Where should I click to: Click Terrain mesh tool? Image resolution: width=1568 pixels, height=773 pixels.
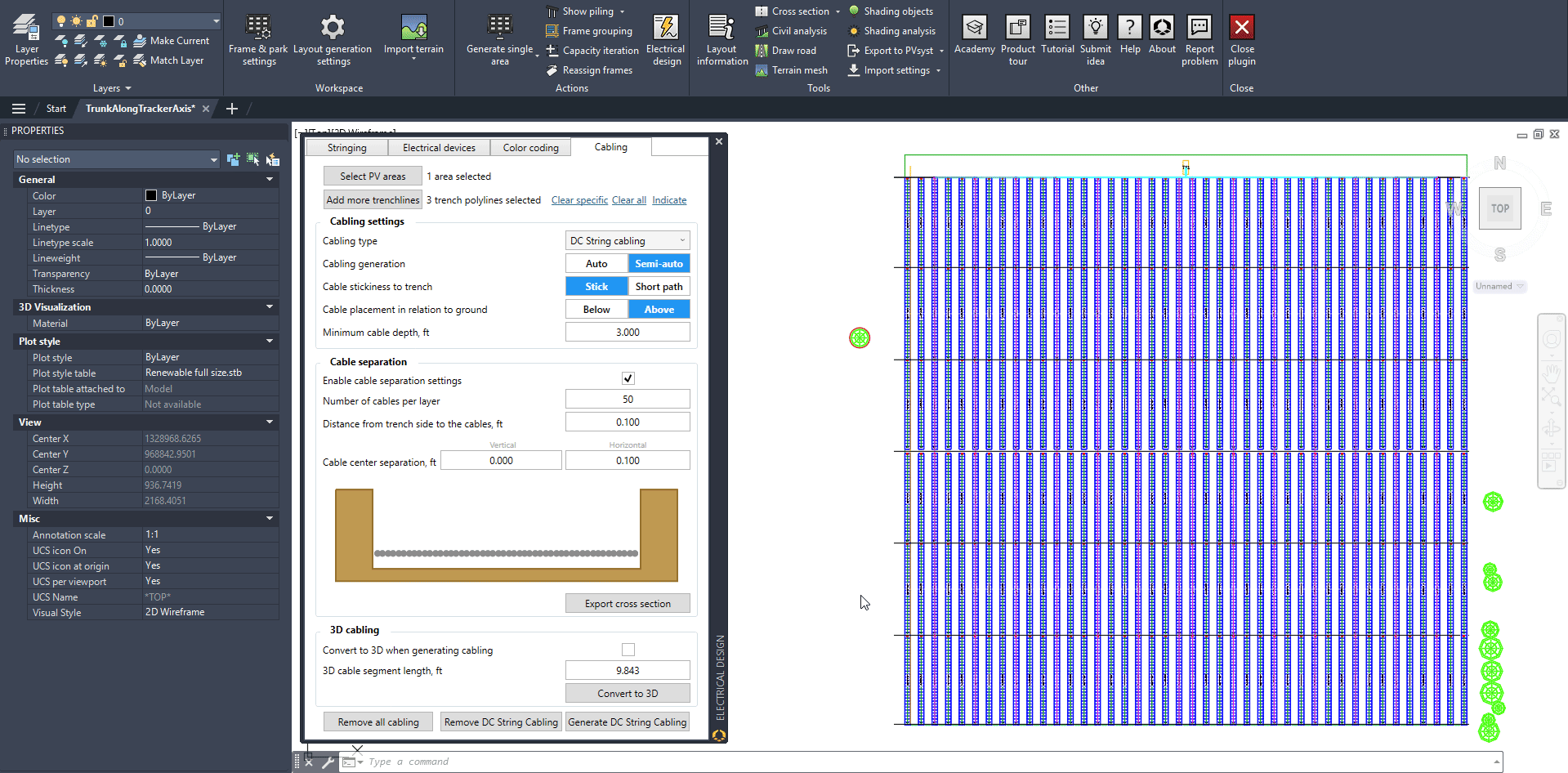791,70
